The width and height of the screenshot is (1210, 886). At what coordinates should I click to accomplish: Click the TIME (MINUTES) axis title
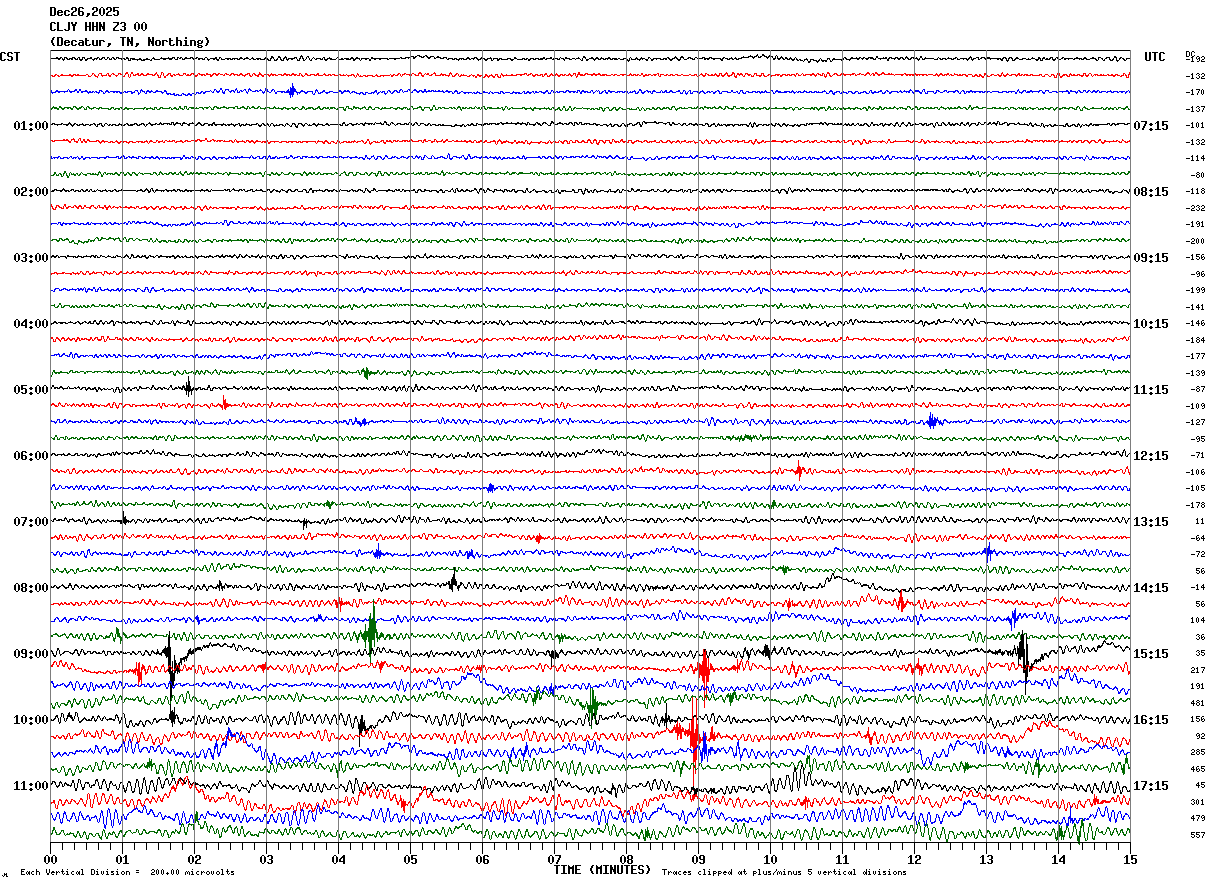tap(602, 870)
